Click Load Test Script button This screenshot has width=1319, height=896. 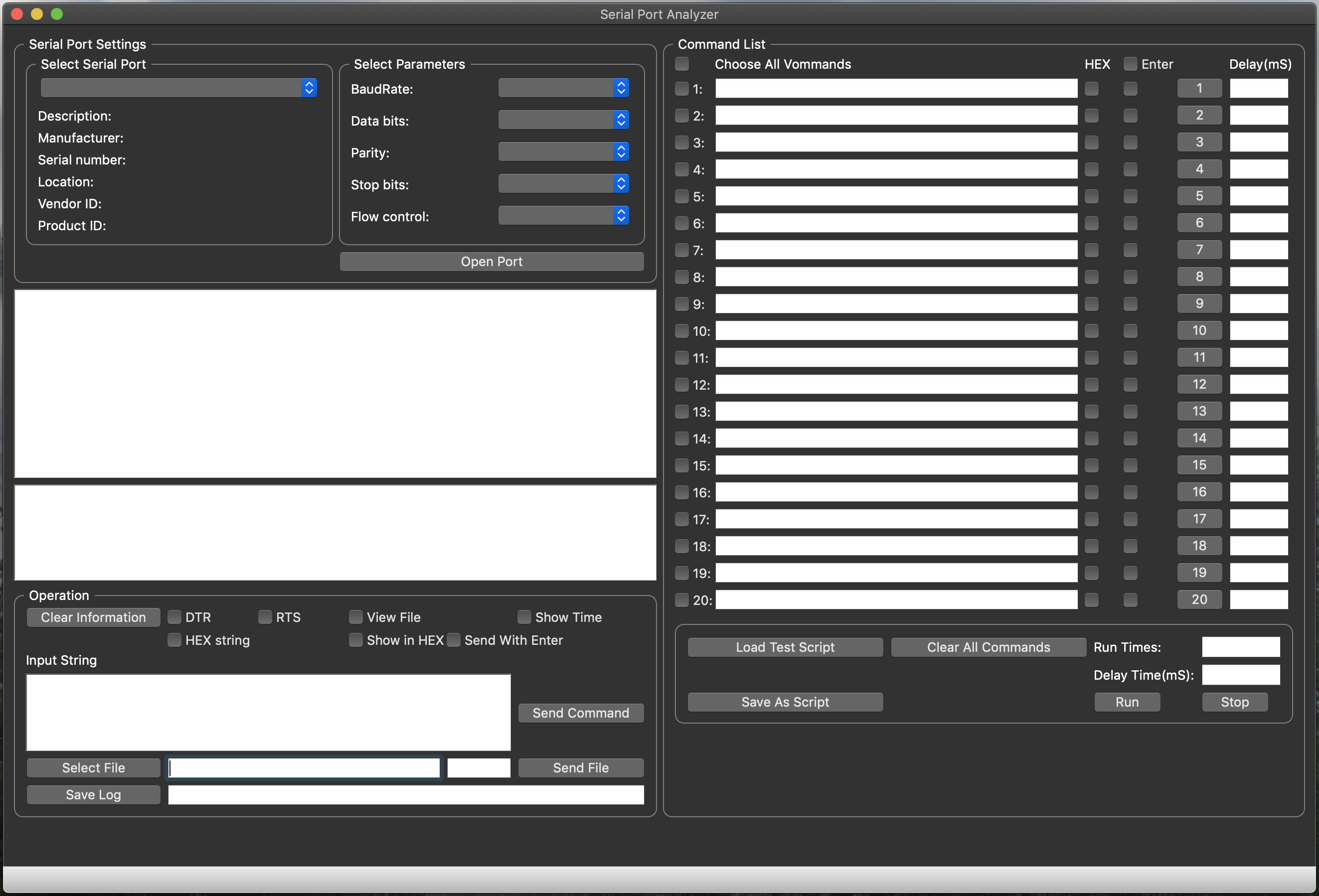pos(785,647)
